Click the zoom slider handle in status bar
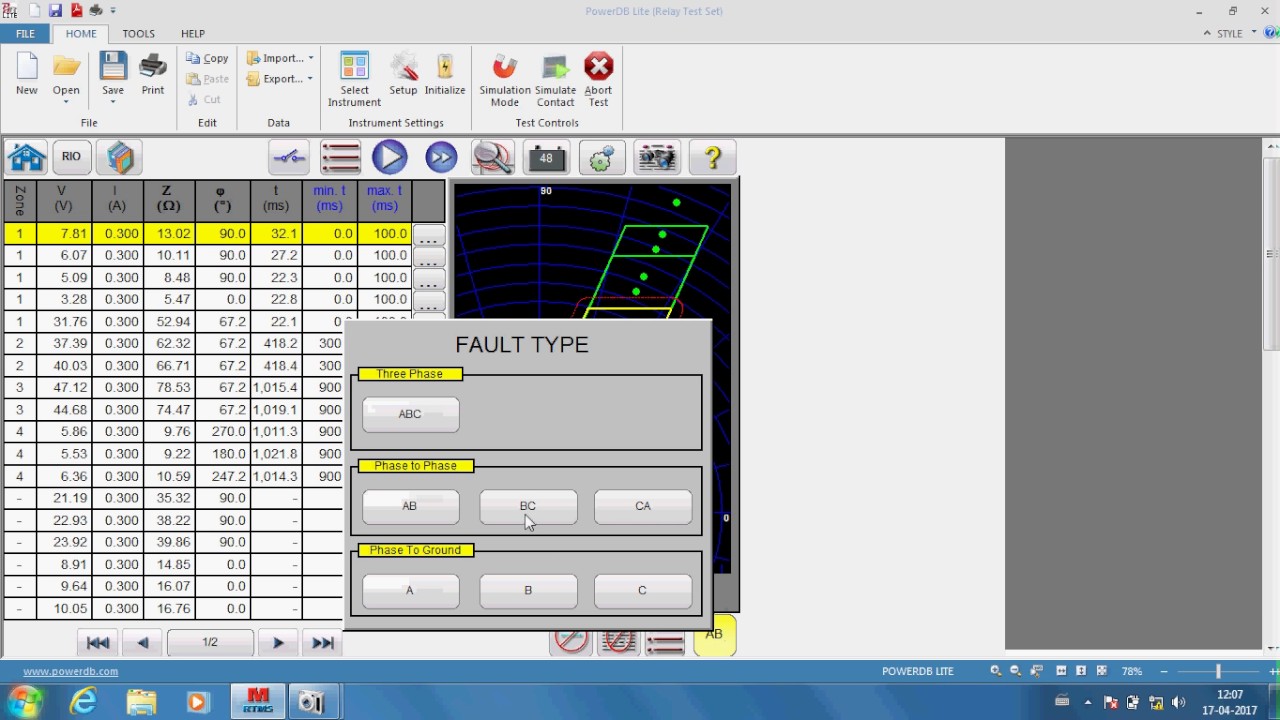The image size is (1280, 720). click(x=1218, y=671)
